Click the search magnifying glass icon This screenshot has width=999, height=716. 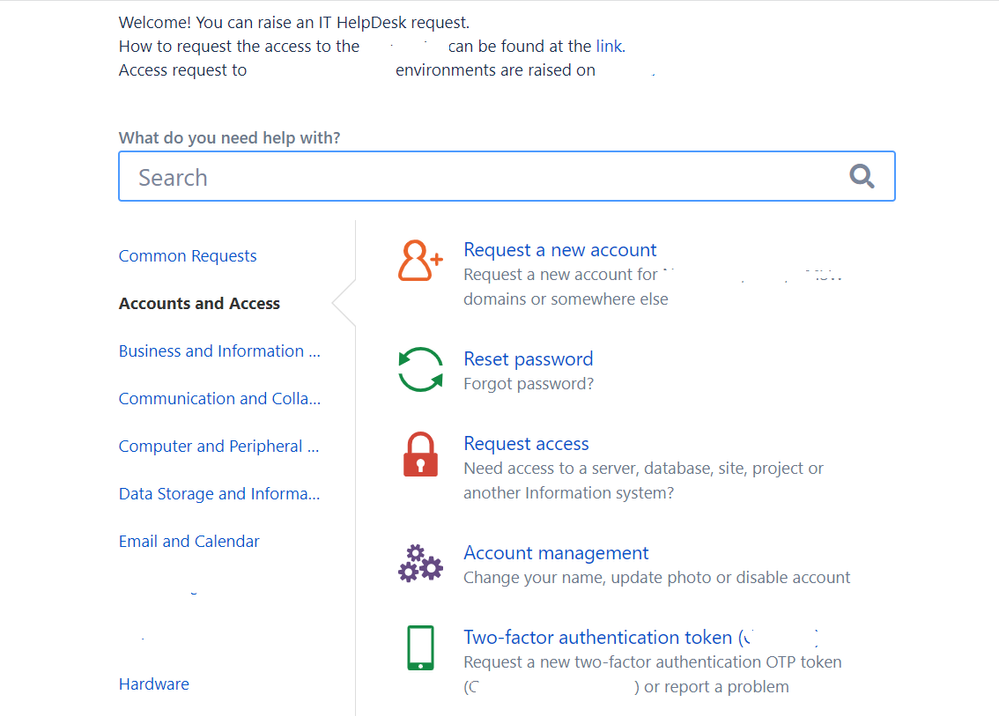click(862, 177)
